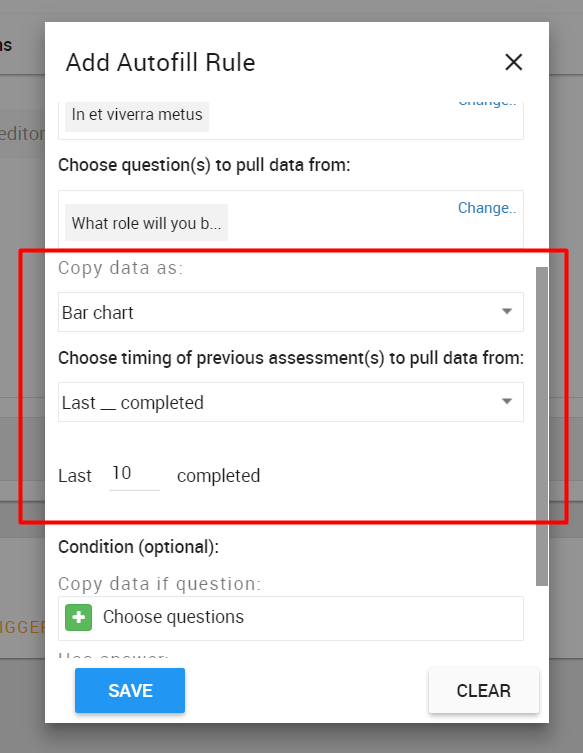Screen dimensions: 583x753
Task: Select the What role will you b... chip
Action: coord(146,223)
